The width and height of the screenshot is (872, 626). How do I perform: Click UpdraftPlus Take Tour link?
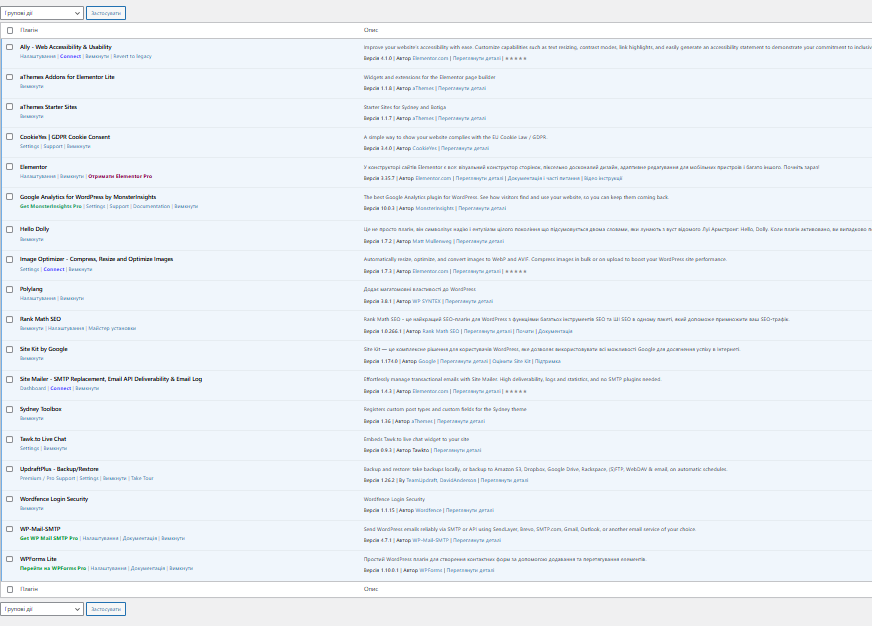coord(142,478)
